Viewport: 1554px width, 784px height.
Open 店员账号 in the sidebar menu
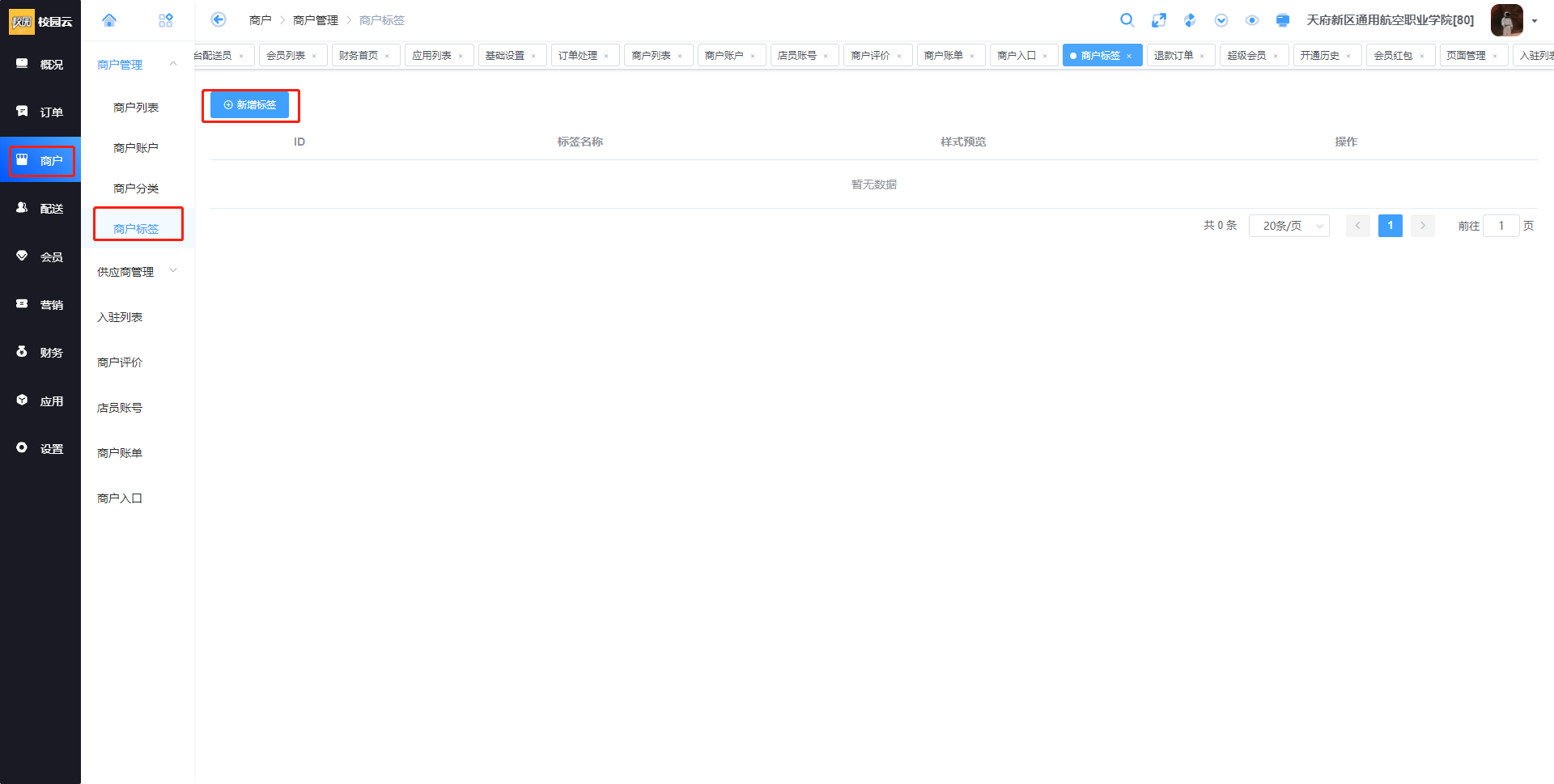(x=120, y=408)
